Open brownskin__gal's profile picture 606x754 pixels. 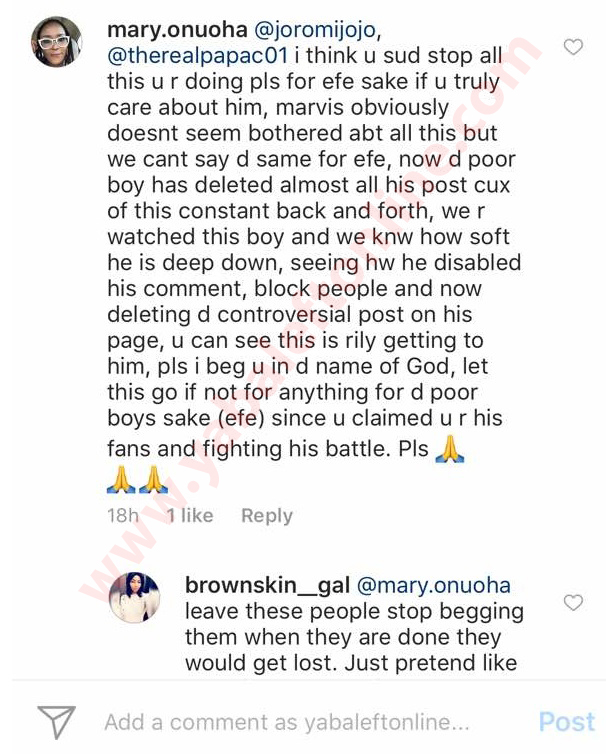tap(135, 598)
